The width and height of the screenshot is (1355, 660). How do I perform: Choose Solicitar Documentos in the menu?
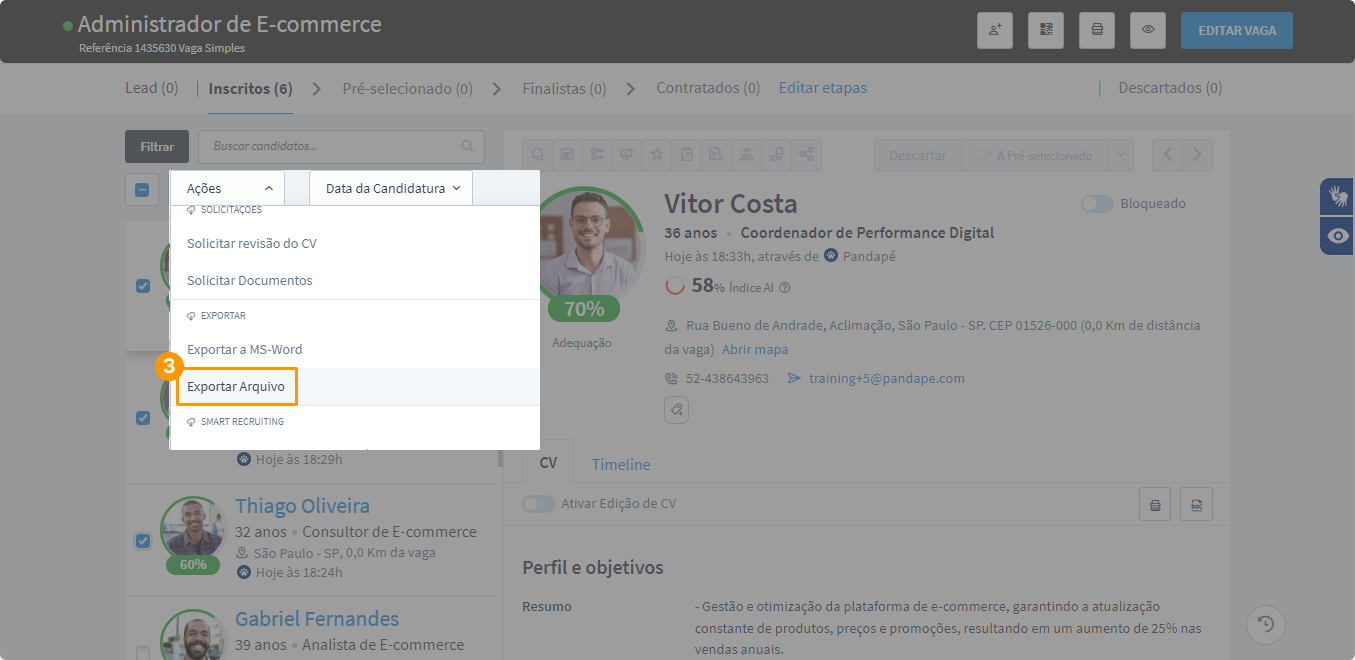pyautogui.click(x=249, y=281)
